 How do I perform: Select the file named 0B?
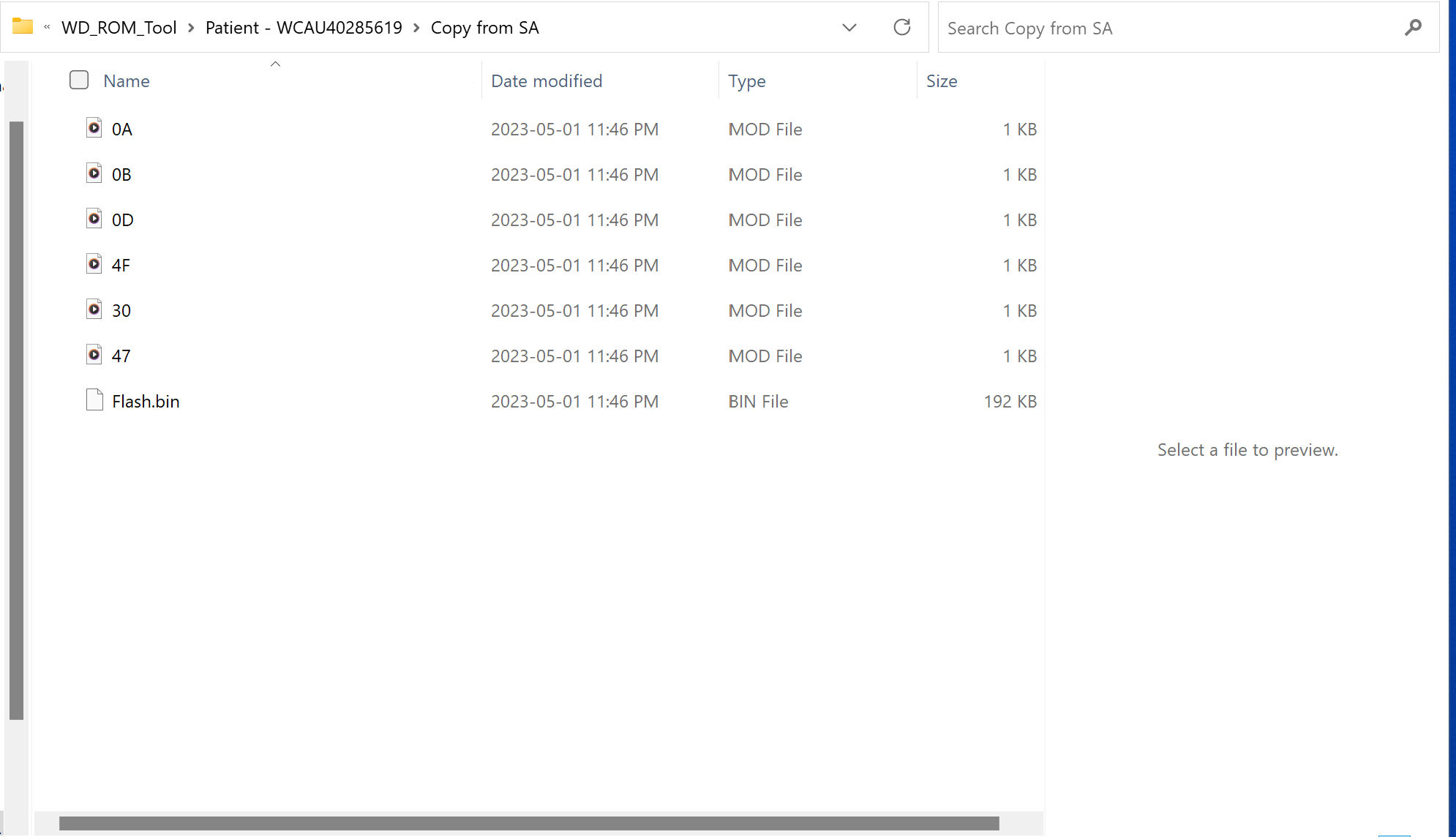tap(121, 175)
